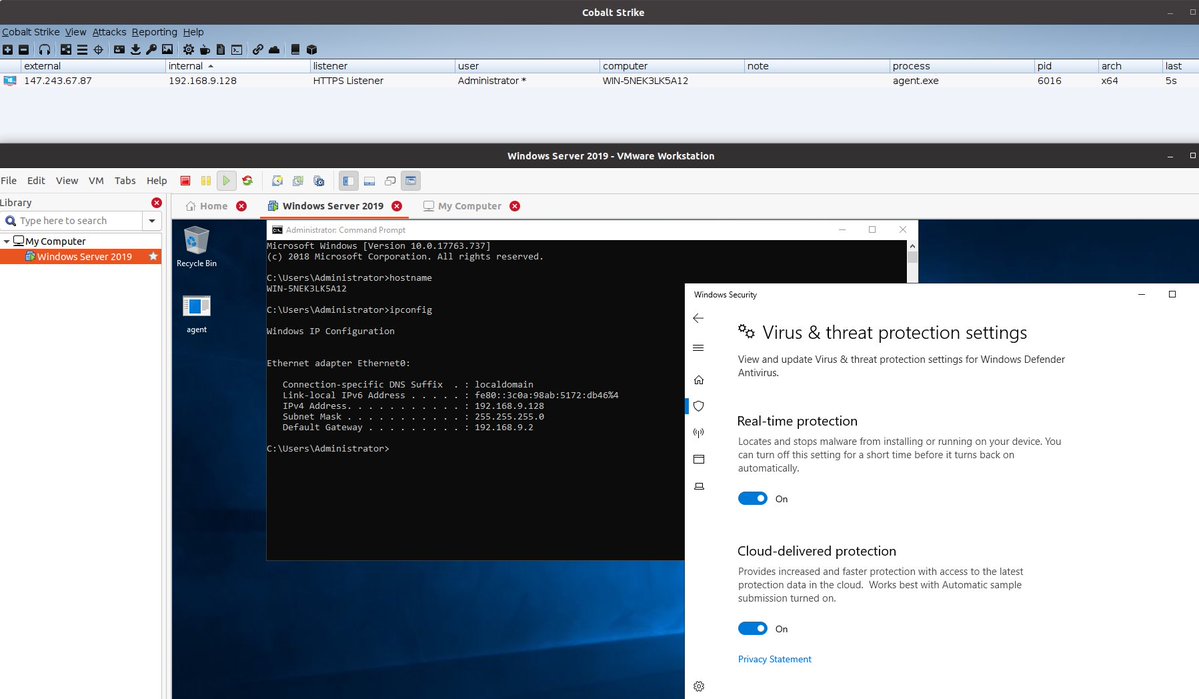
Task: Show sessions in table view icon
Action: [82, 50]
